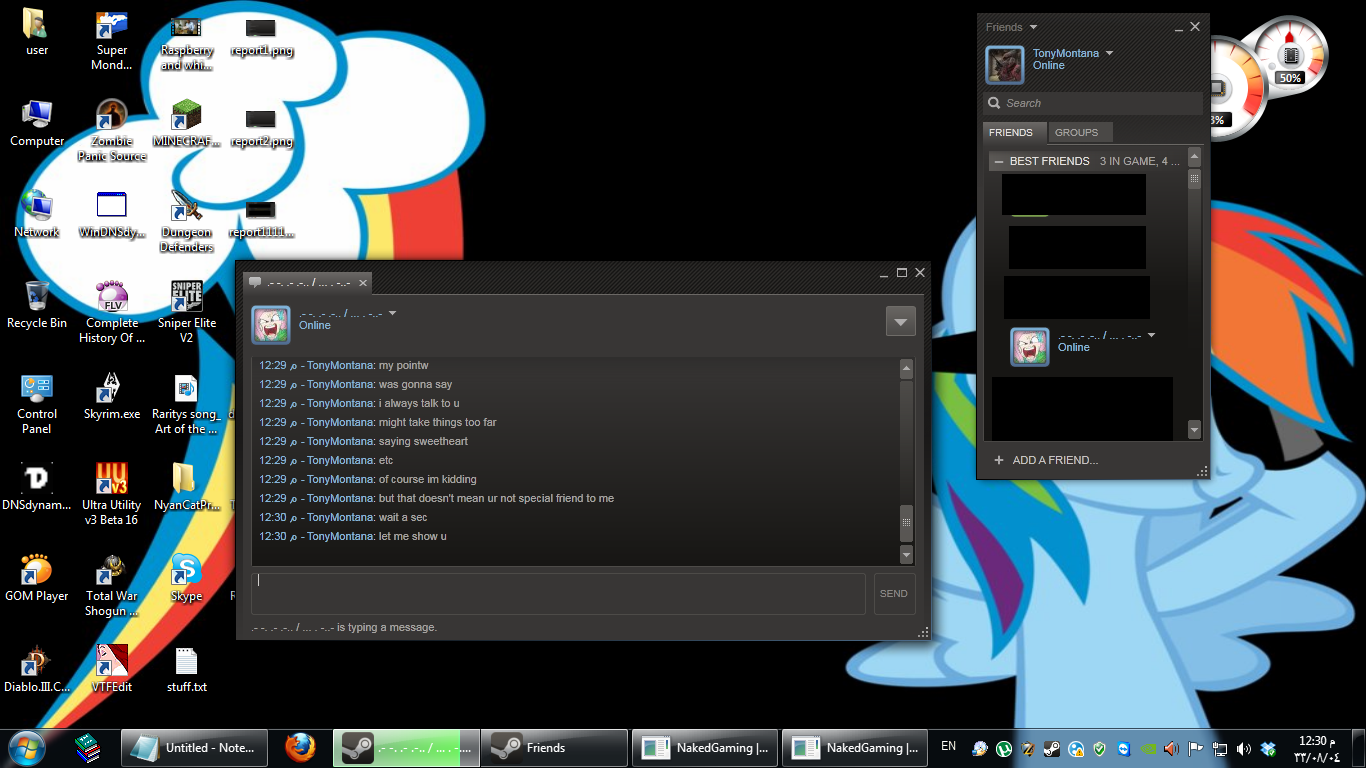The height and width of the screenshot is (768, 1366).
Task: Open volume speaker tray icon
Action: tap(1244, 748)
